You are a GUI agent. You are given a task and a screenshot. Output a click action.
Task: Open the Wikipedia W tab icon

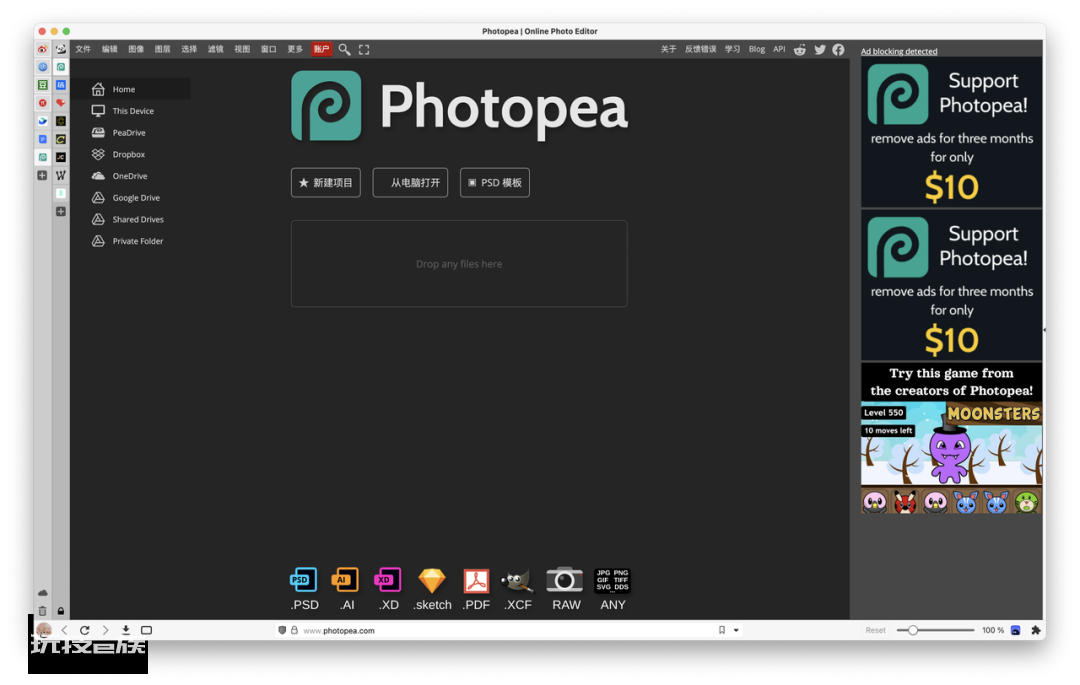coord(61,175)
